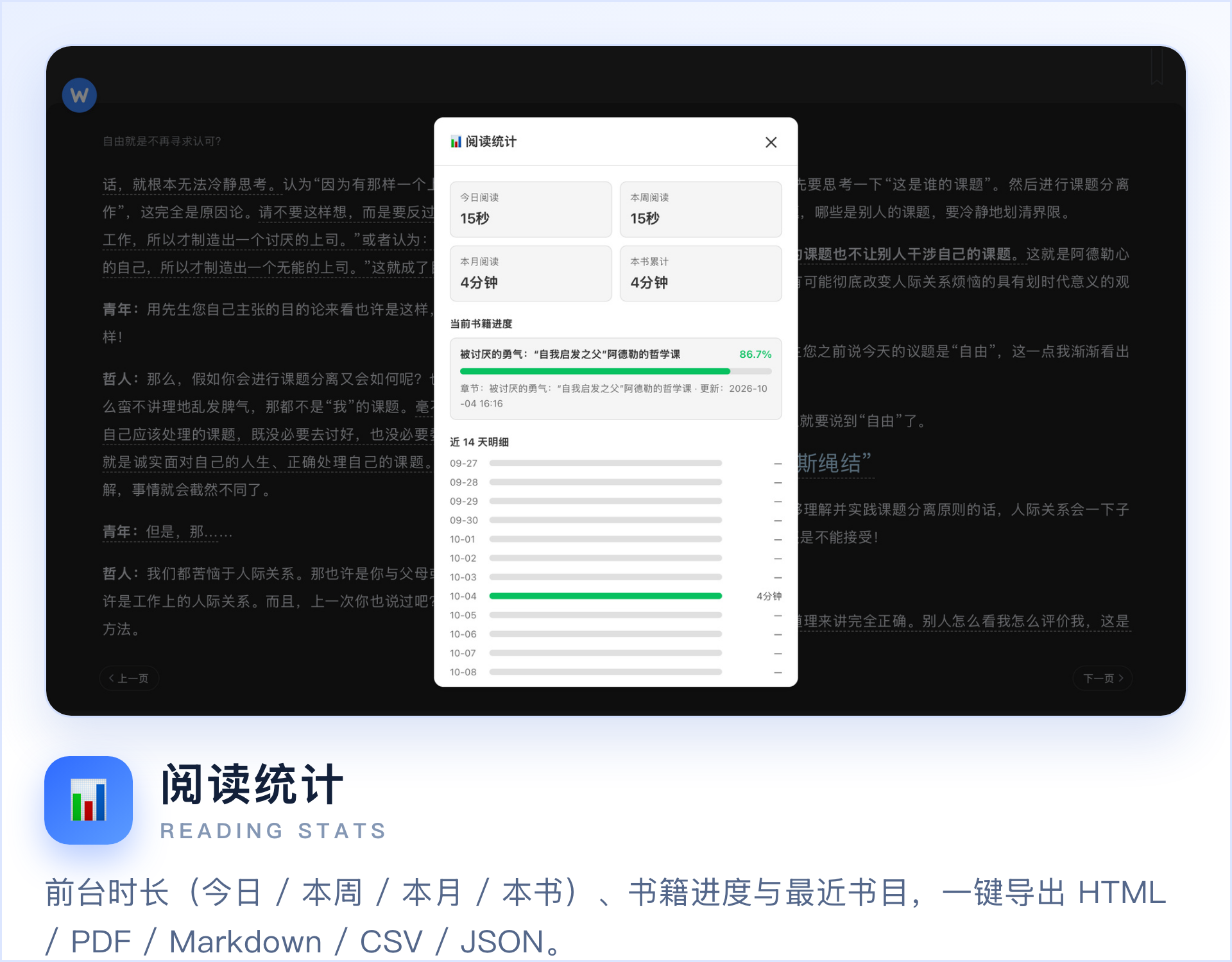The width and height of the screenshot is (1232, 962).
Task: Click the bookmark icon at top right
Action: pyautogui.click(x=1157, y=65)
